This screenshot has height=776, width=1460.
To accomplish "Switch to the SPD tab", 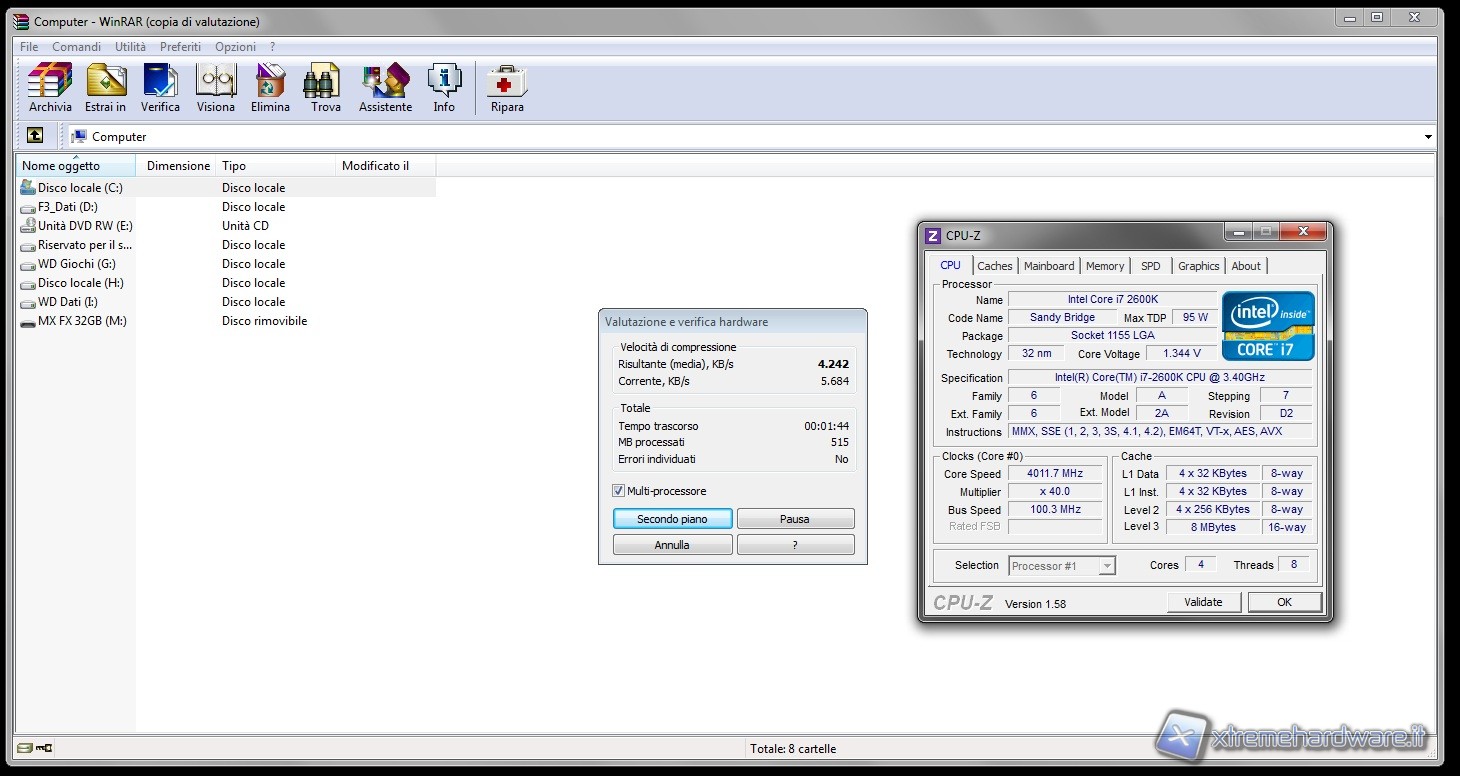I will tap(1150, 266).
